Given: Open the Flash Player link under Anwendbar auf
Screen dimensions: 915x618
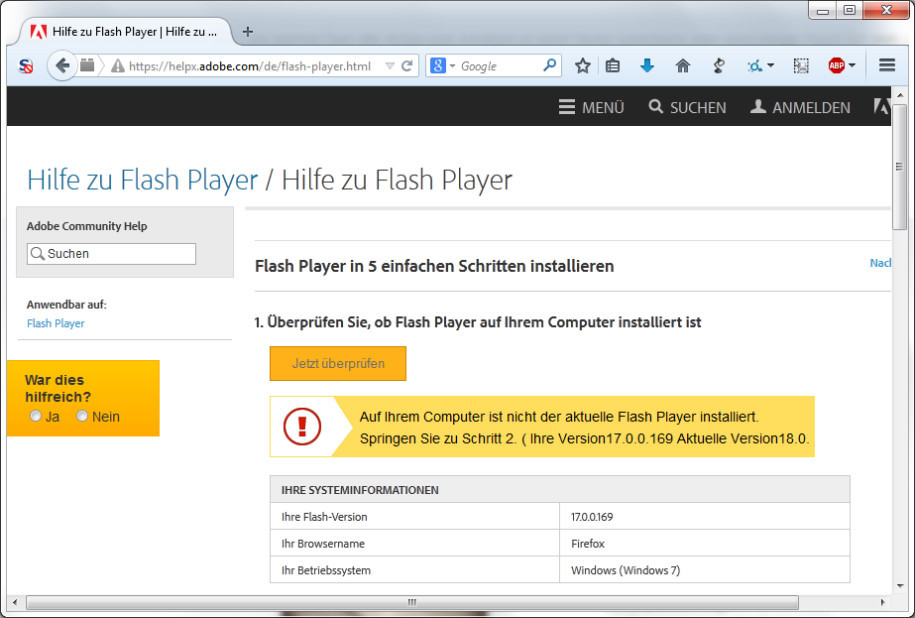Looking at the screenshot, I should (x=55, y=323).
